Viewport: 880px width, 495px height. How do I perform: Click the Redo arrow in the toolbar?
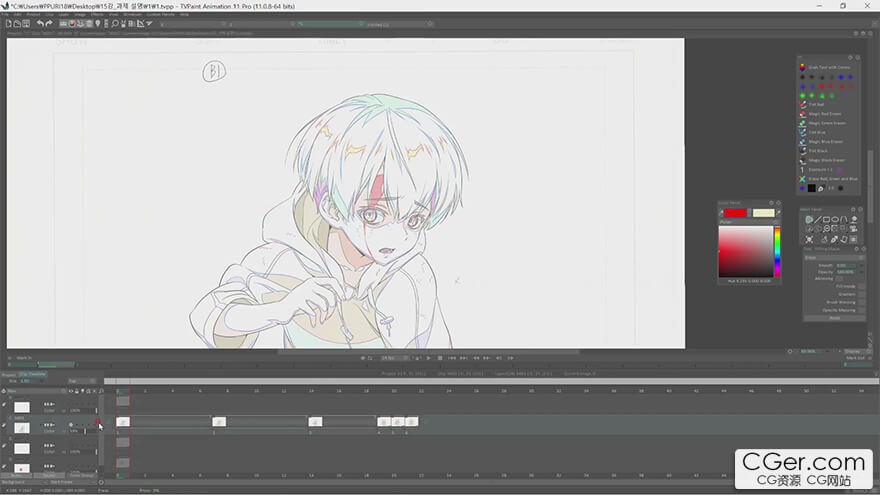(49, 24)
